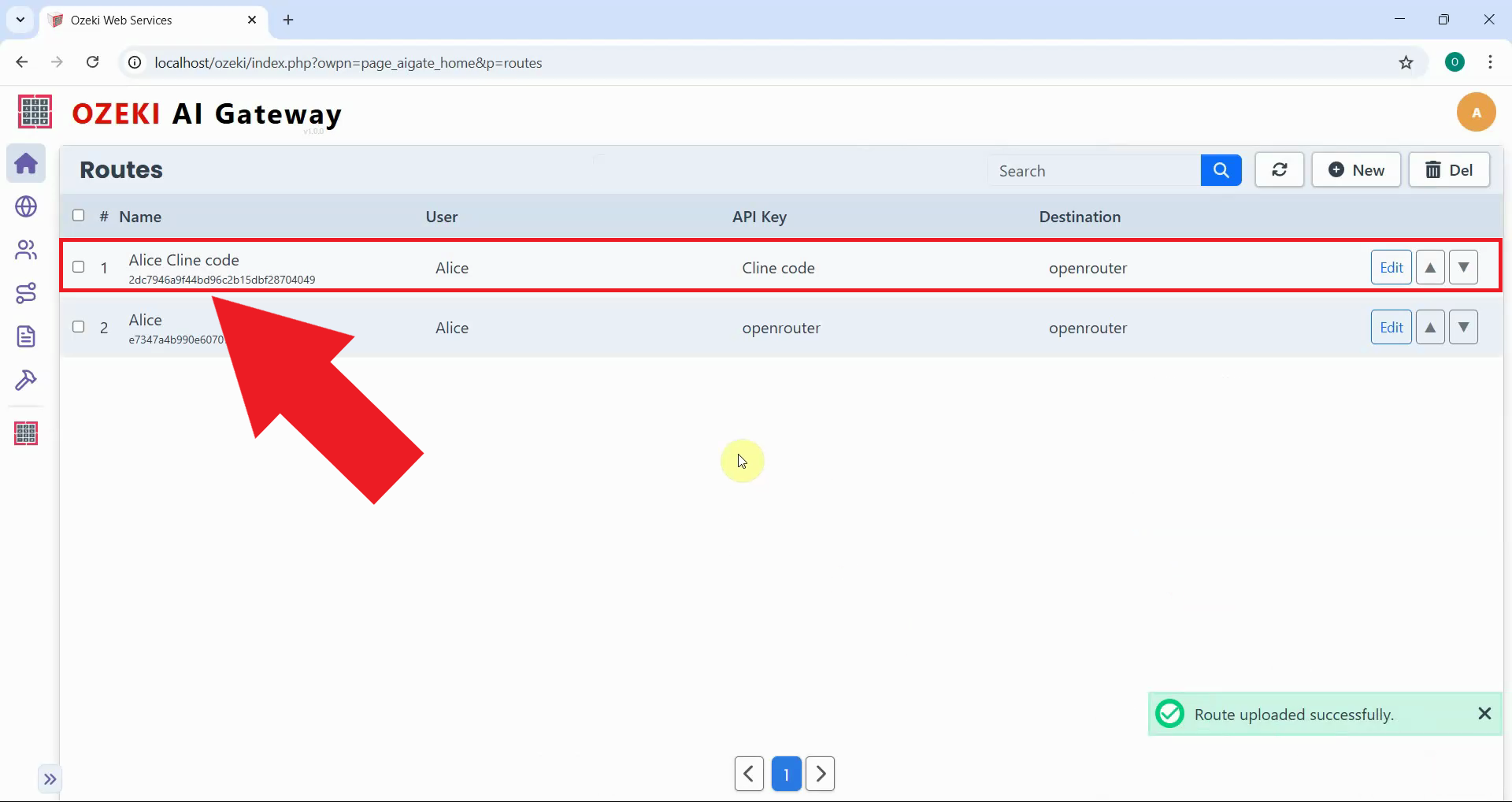This screenshot has width=1512, height=802.
Task: Click the search magnifier icon
Action: [1221, 169]
